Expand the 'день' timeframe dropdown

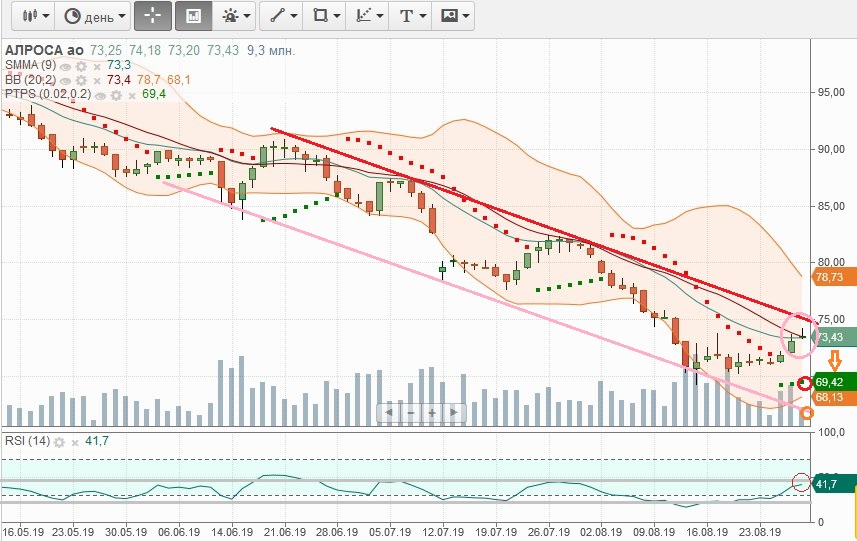pos(95,16)
